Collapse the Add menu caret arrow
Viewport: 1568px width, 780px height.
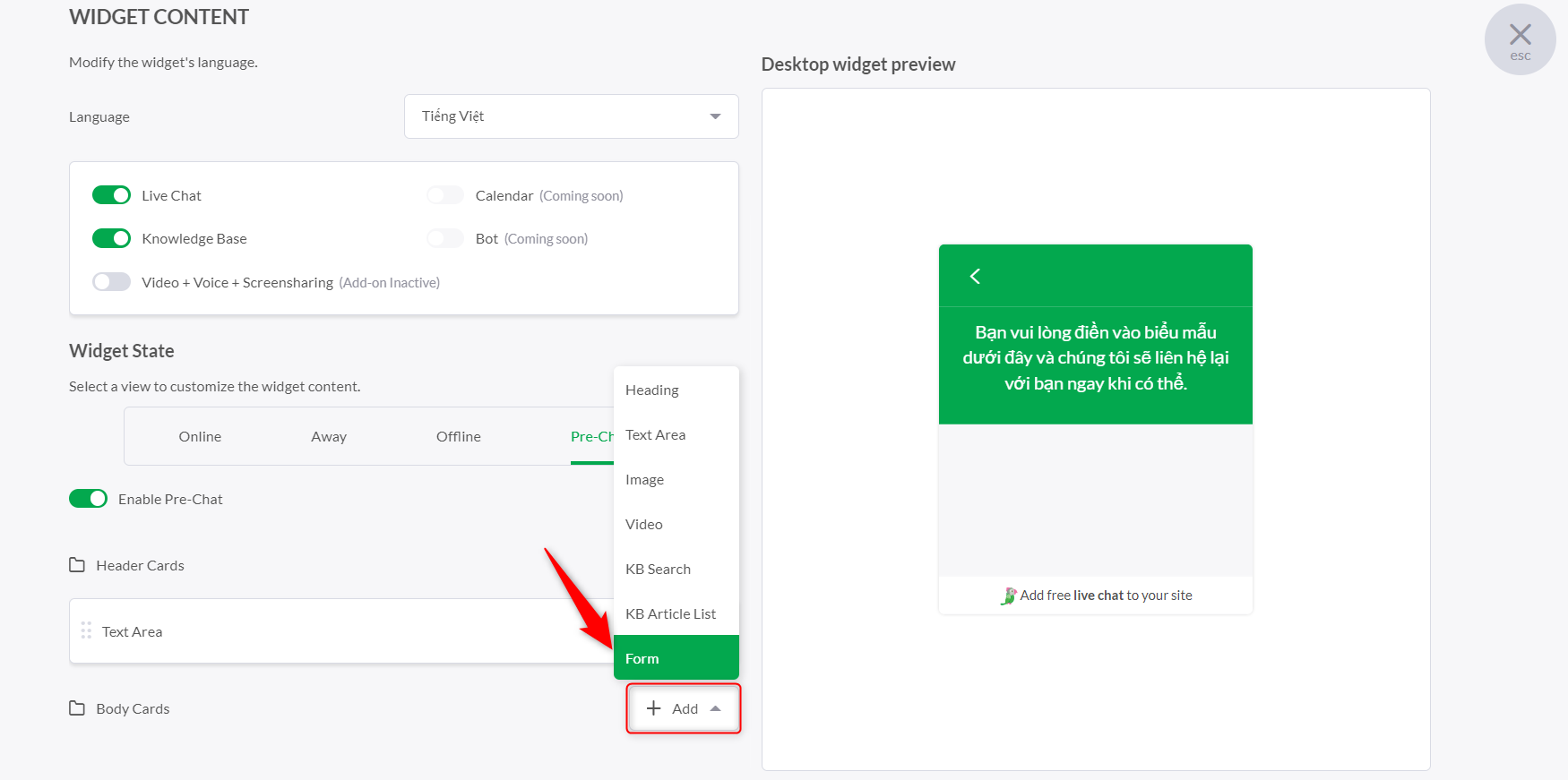(x=715, y=708)
